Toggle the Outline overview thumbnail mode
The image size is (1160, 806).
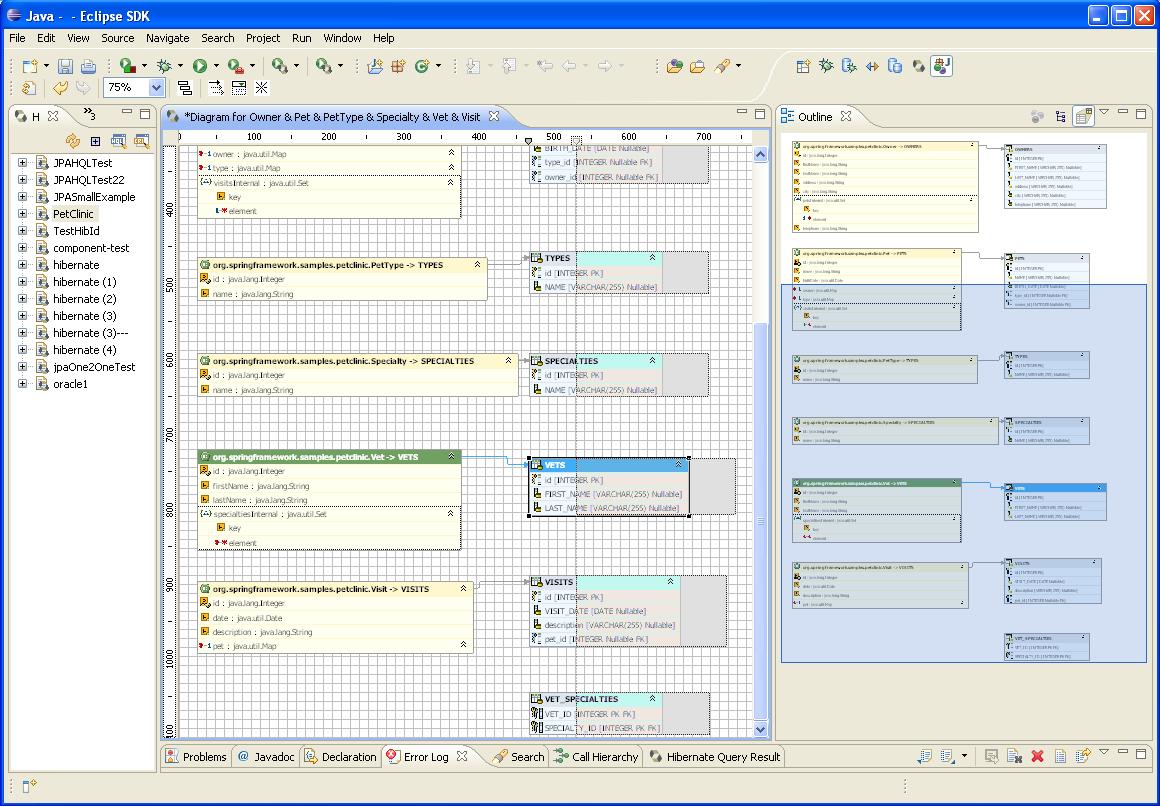click(1083, 117)
